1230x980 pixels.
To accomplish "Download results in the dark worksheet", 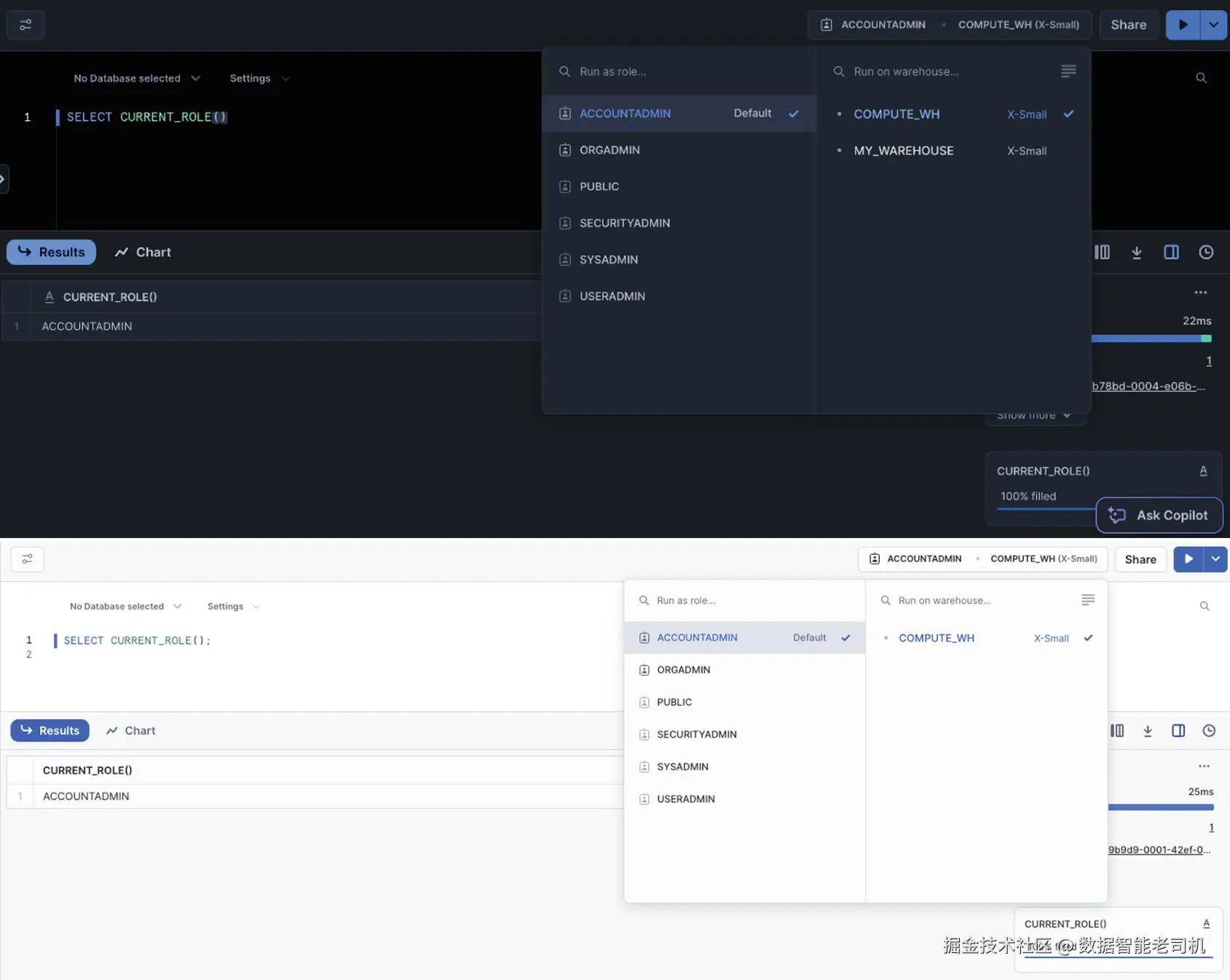I will coord(1137,252).
